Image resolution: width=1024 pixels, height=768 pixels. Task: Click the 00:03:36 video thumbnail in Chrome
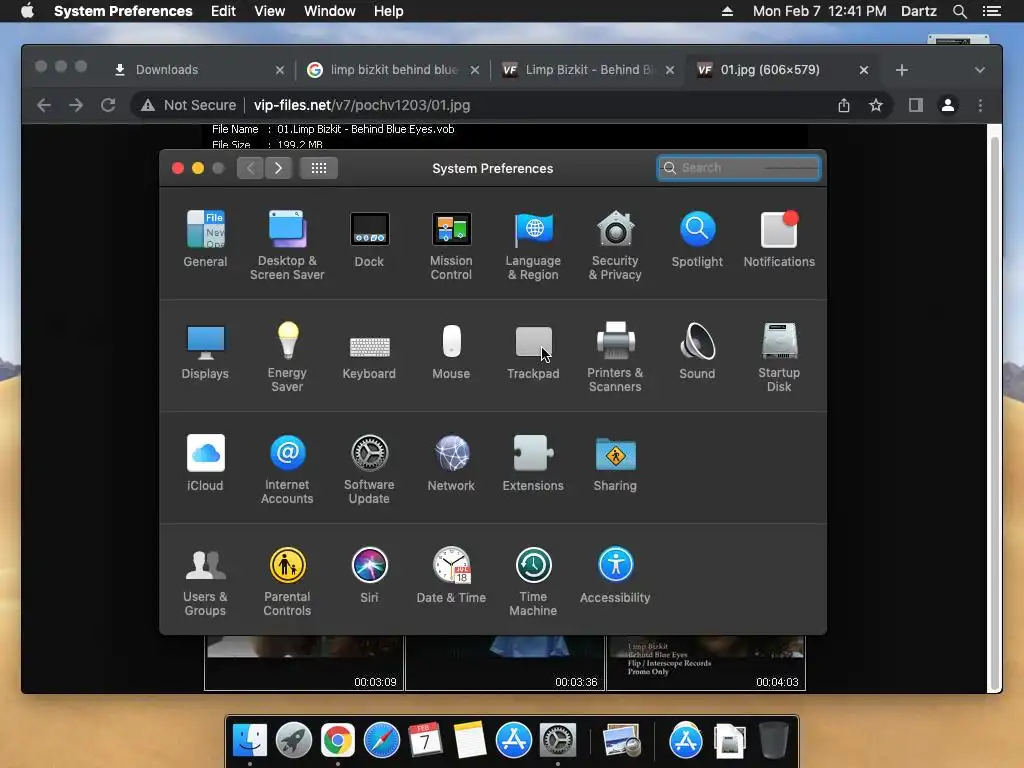coord(505,662)
